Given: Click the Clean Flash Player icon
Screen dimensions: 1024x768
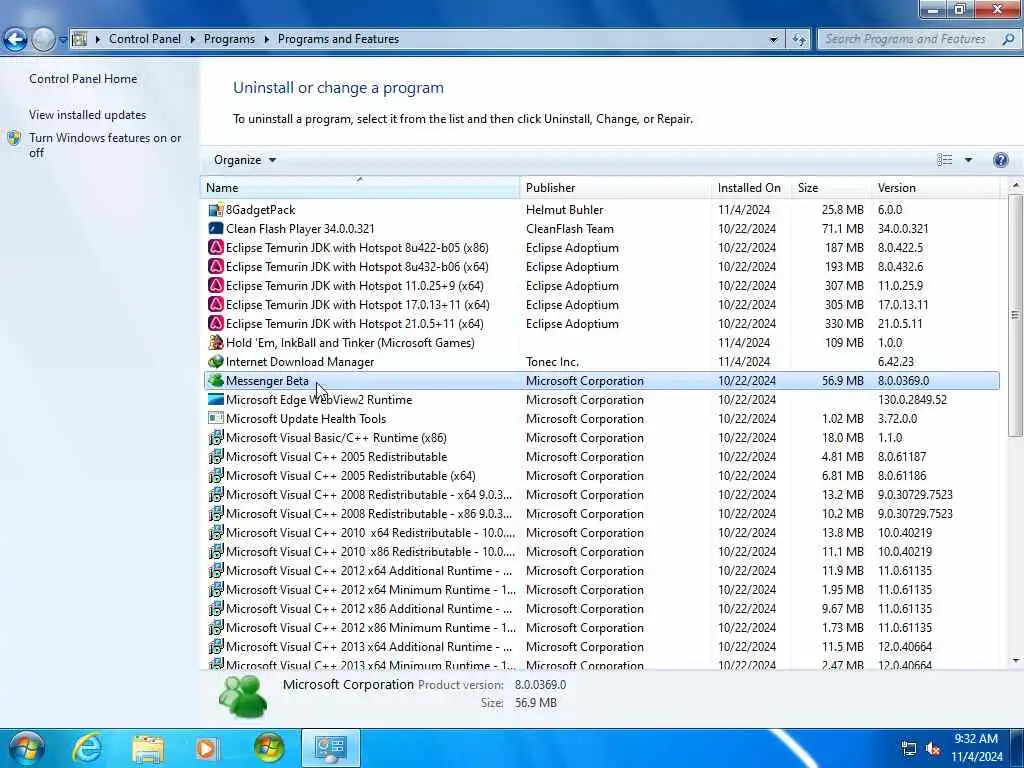Looking at the screenshot, I should pos(216,229).
